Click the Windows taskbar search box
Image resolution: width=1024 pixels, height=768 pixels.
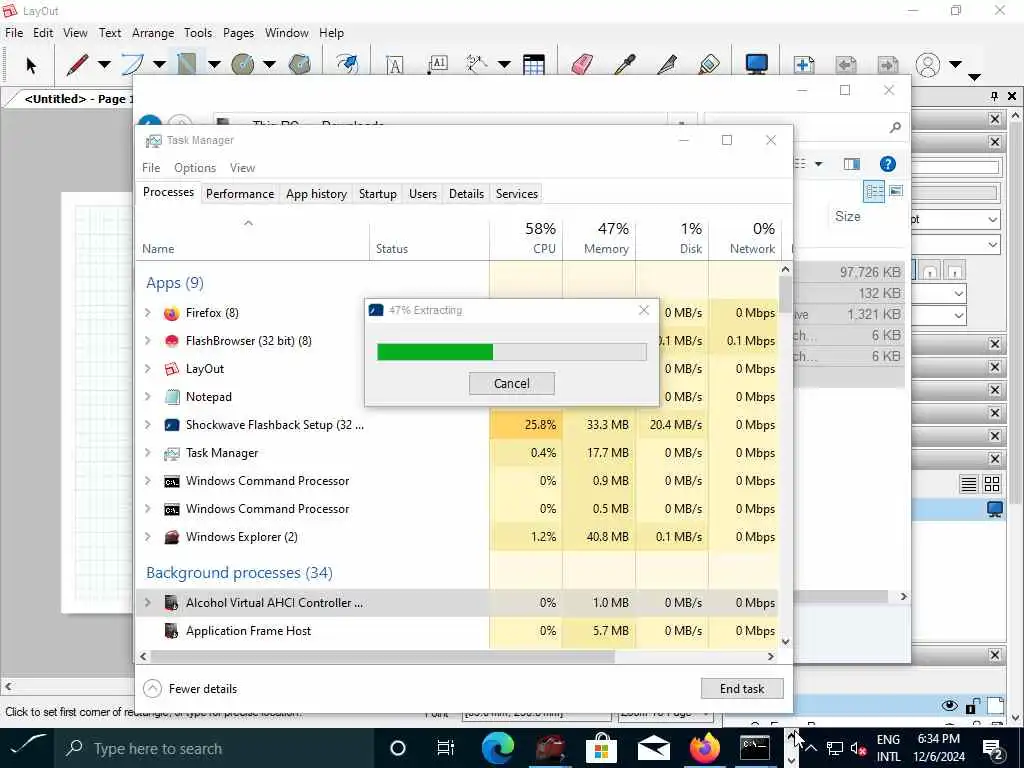pos(214,748)
